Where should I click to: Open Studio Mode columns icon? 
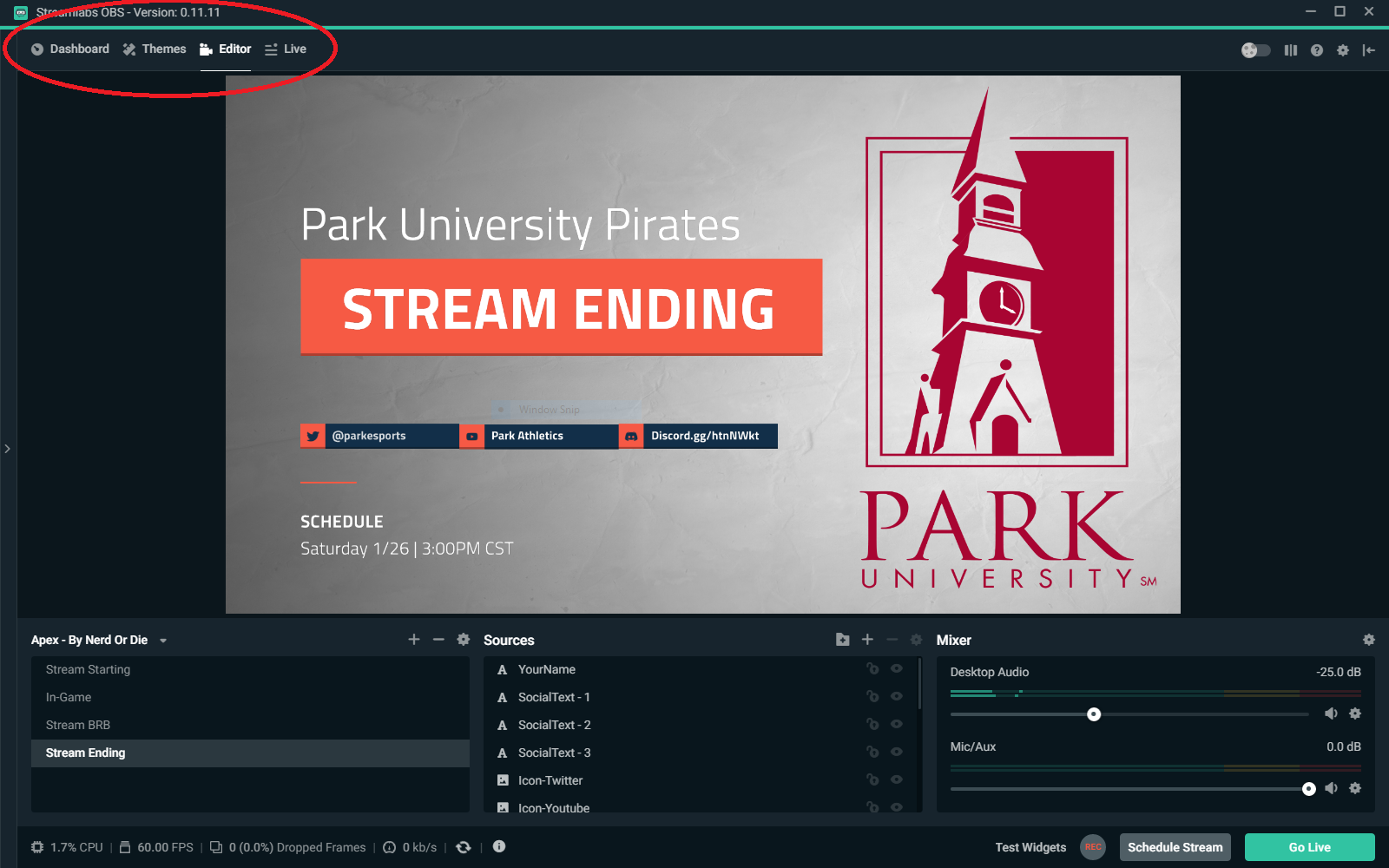click(x=1291, y=50)
